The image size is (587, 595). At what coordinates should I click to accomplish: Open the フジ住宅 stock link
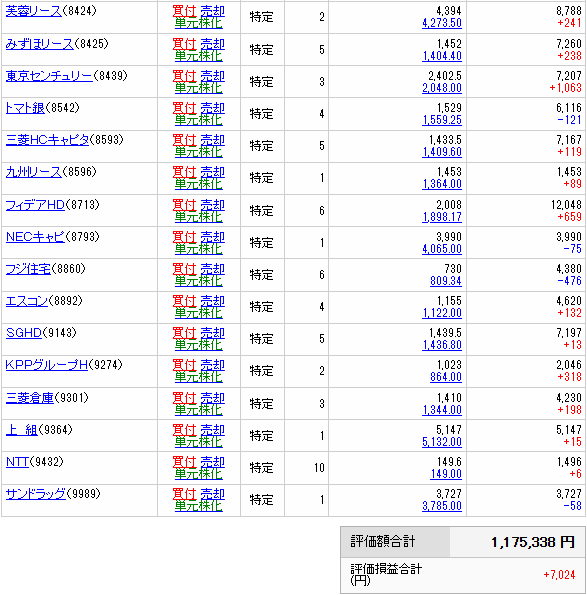click(28, 269)
